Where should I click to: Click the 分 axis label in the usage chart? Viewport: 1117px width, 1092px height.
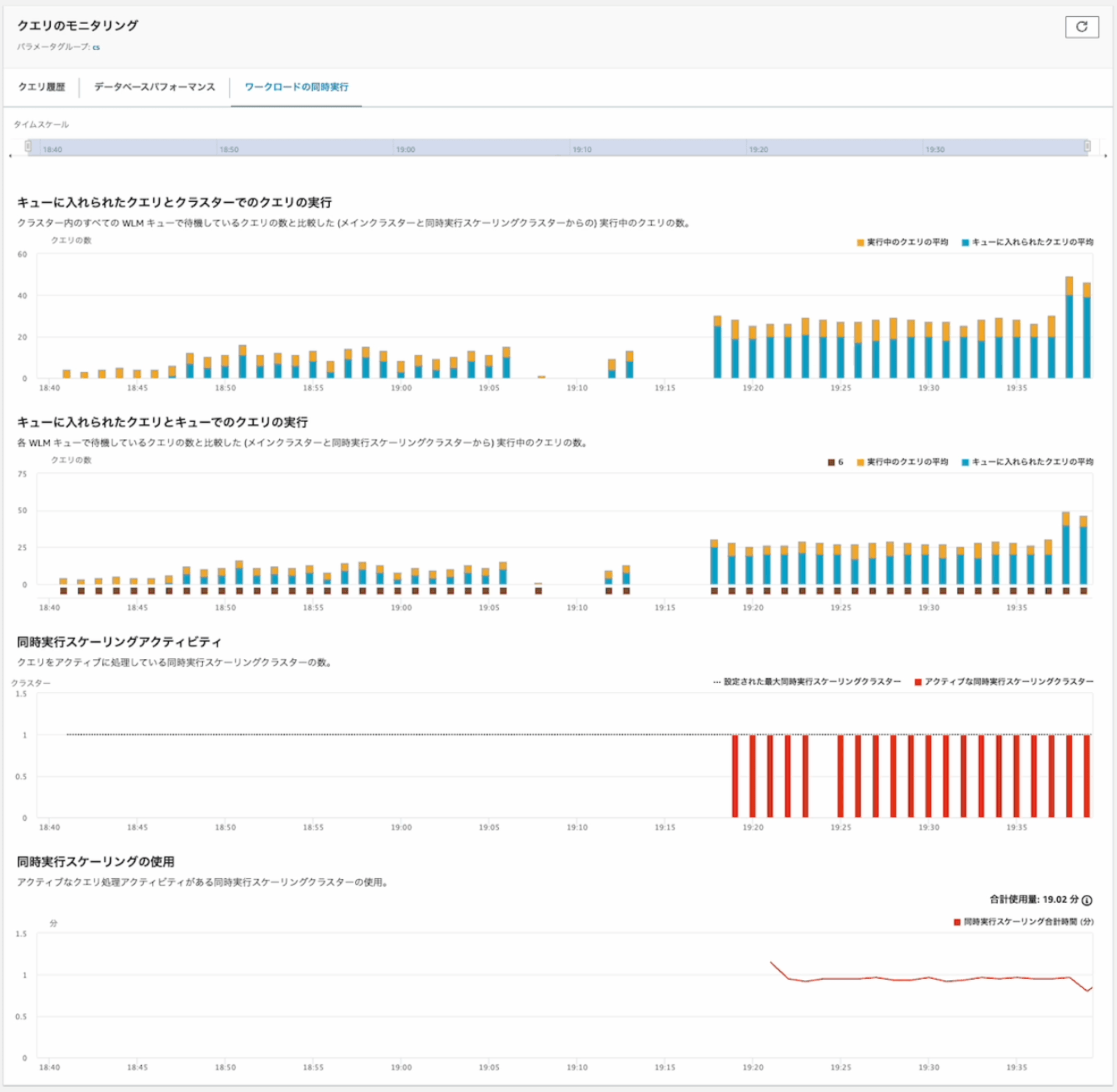click(x=54, y=923)
